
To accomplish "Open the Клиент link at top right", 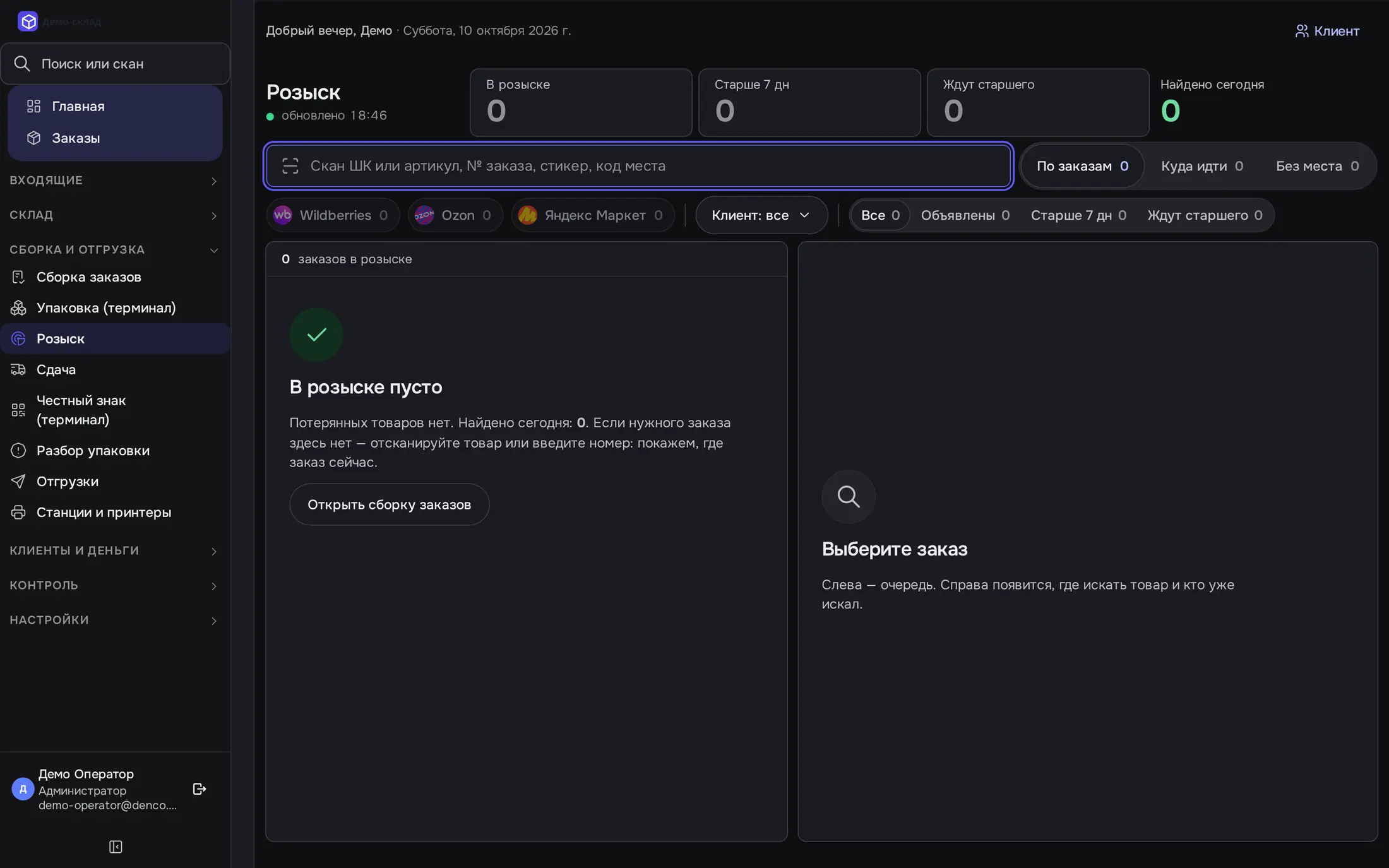I will pos(1327,31).
